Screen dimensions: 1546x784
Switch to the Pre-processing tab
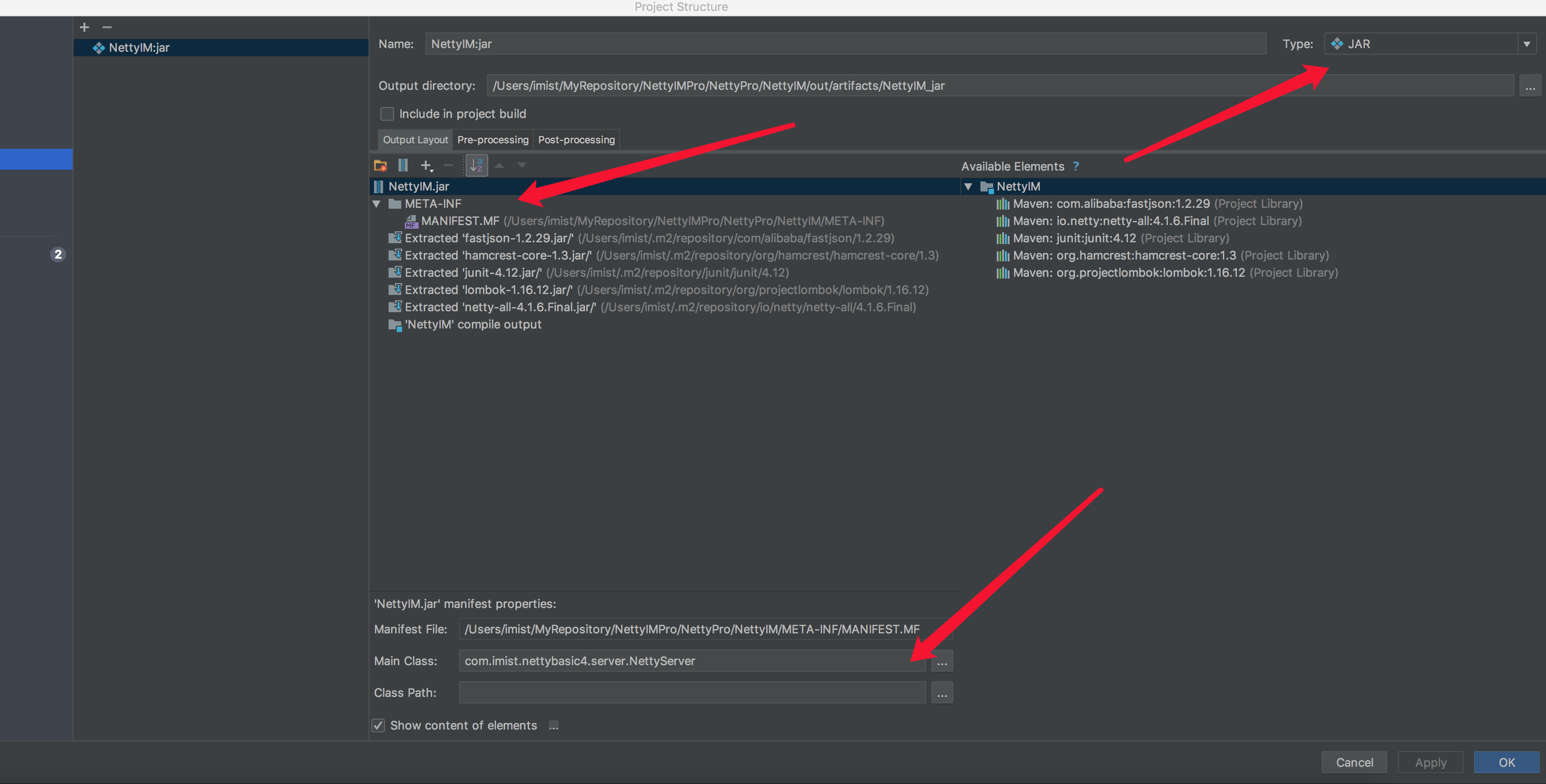[x=493, y=139]
